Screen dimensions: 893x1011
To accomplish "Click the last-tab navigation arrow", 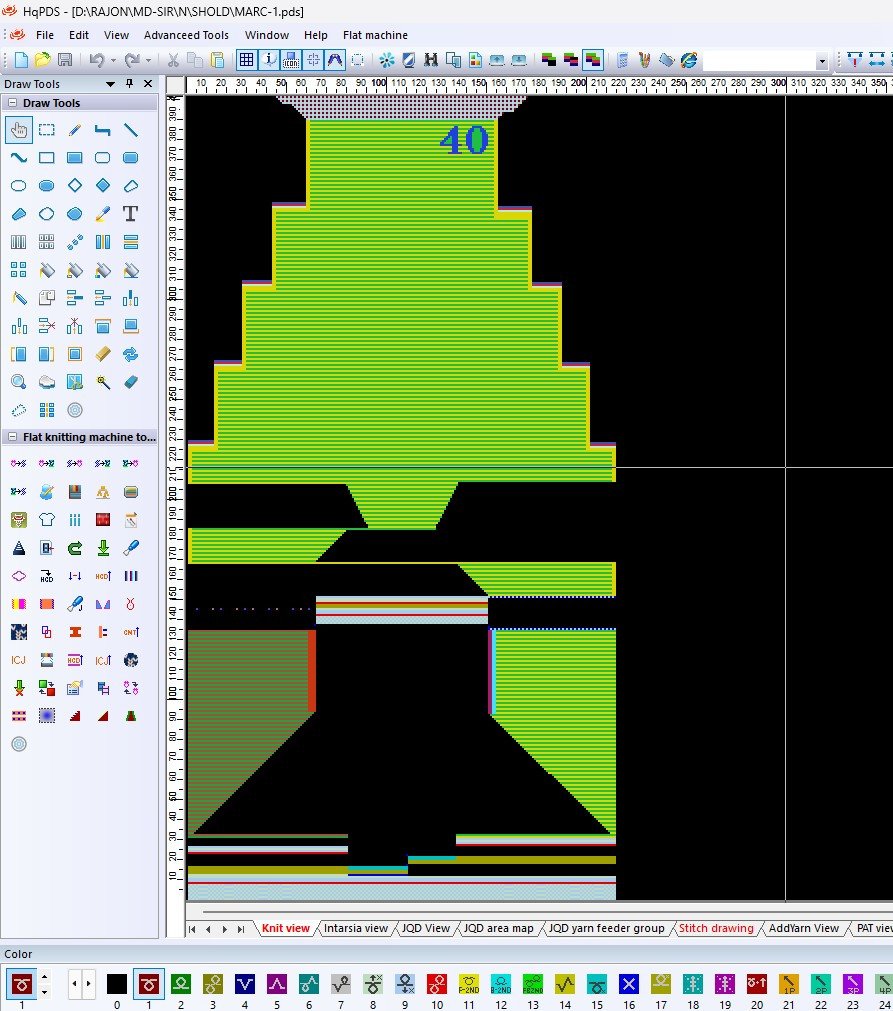I will coord(240,929).
